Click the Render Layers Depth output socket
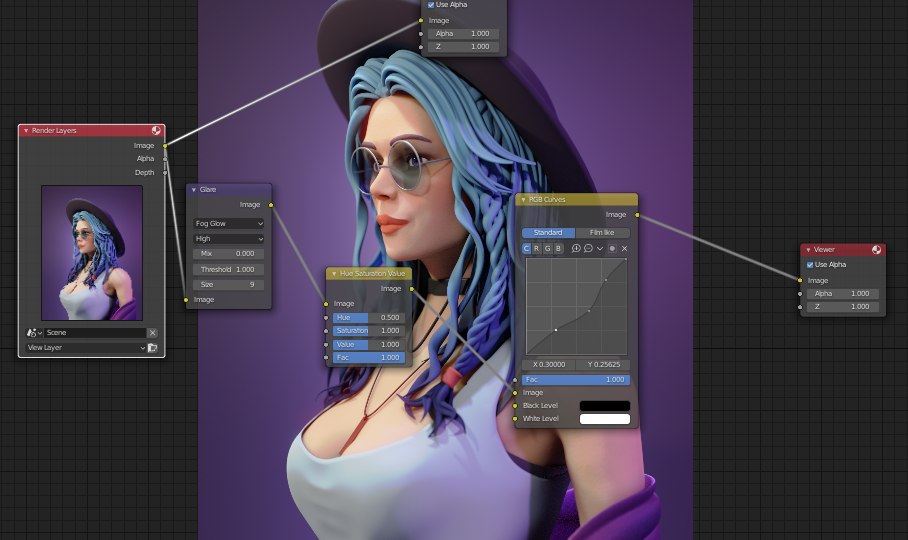The width and height of the screenshot is (908, 540). pyautogui.click(x=165, y=172)
